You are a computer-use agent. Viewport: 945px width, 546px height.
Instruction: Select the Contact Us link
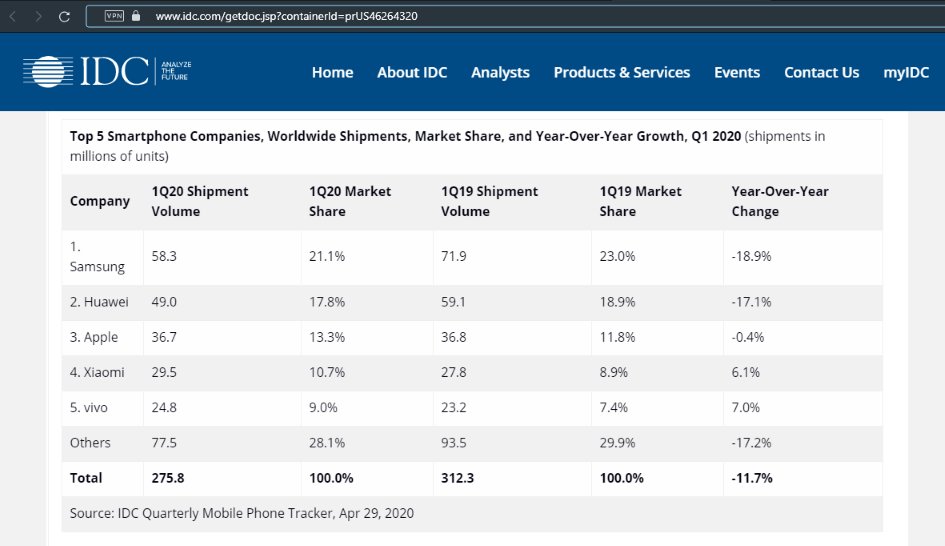point(821,72)
